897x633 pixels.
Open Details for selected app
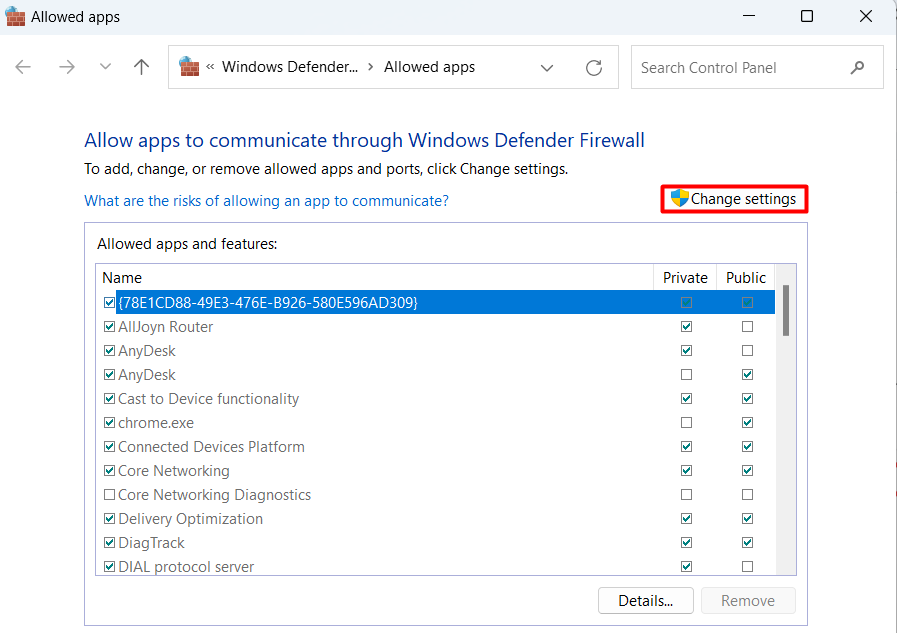(645, 600)
